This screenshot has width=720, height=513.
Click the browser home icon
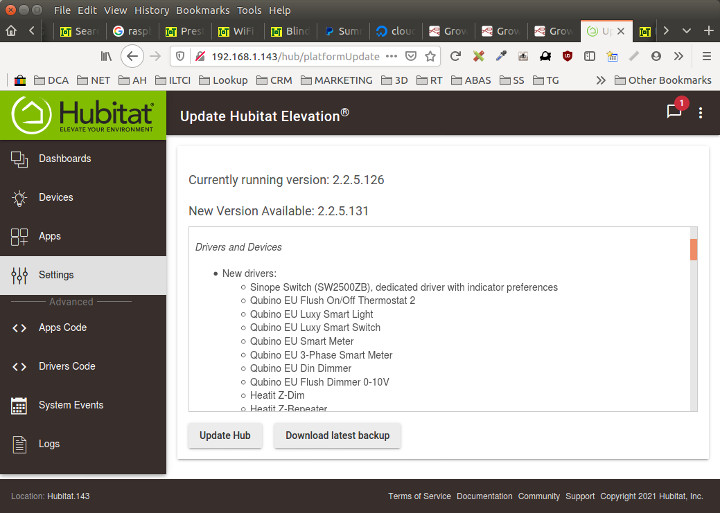coord(11,31)
